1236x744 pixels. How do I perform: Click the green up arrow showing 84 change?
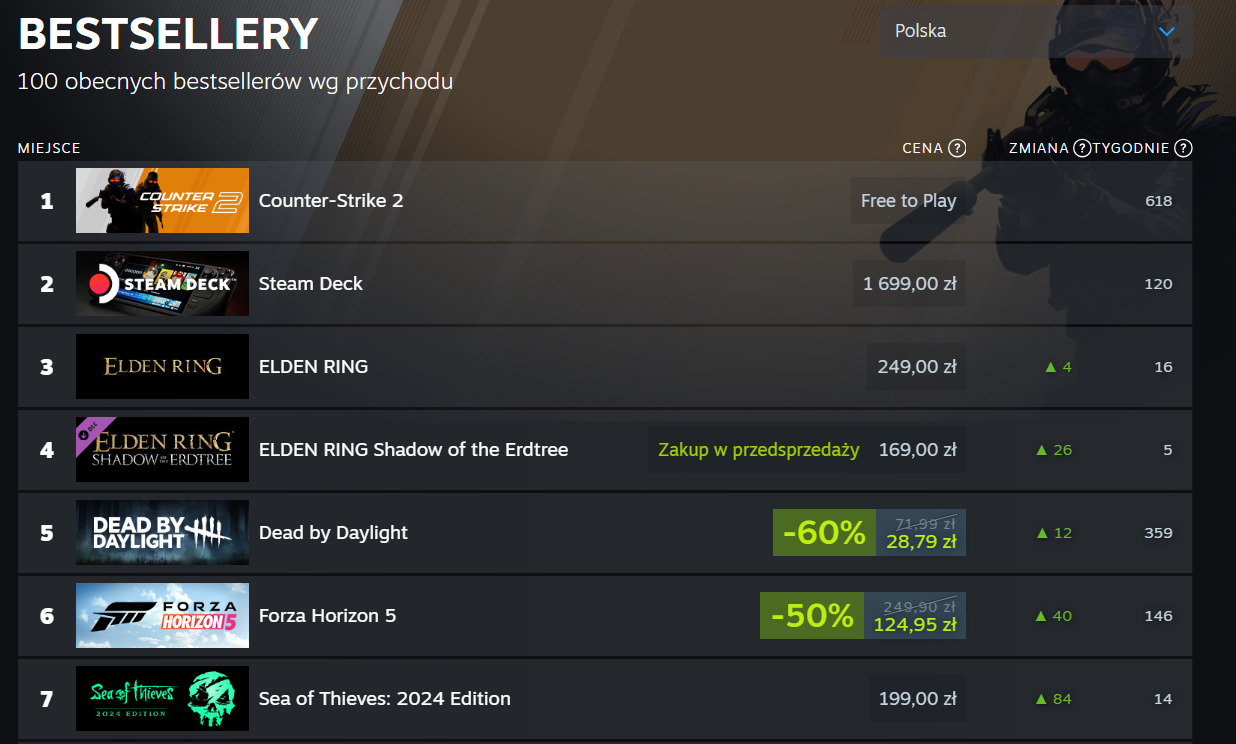coord(1041,699)
